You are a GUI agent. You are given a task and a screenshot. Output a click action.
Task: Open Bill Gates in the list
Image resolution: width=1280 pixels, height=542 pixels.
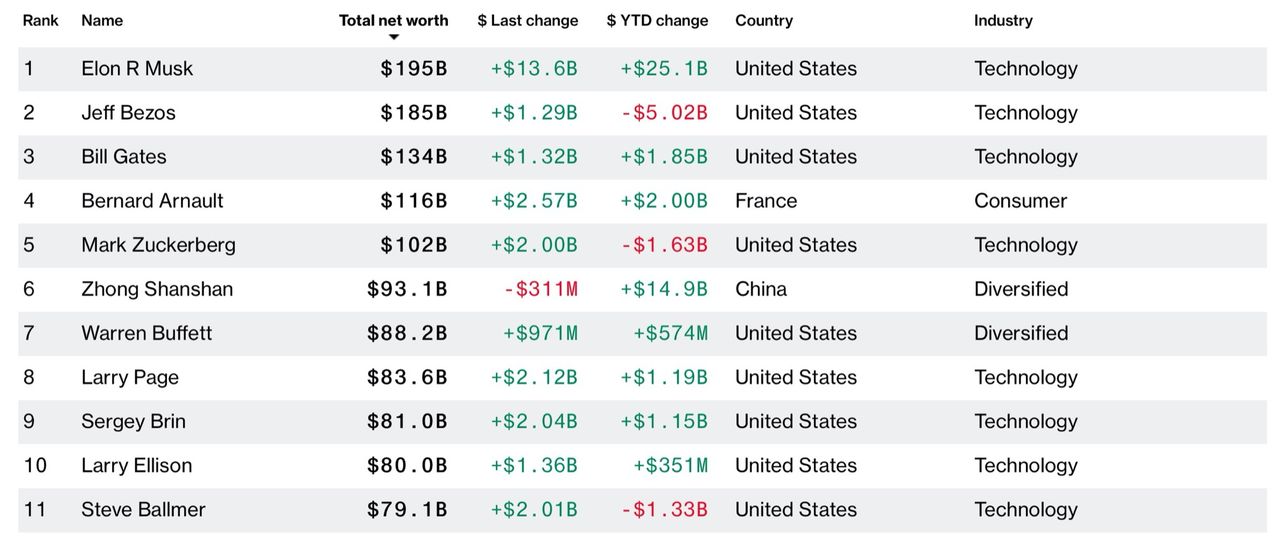(124, 157)
